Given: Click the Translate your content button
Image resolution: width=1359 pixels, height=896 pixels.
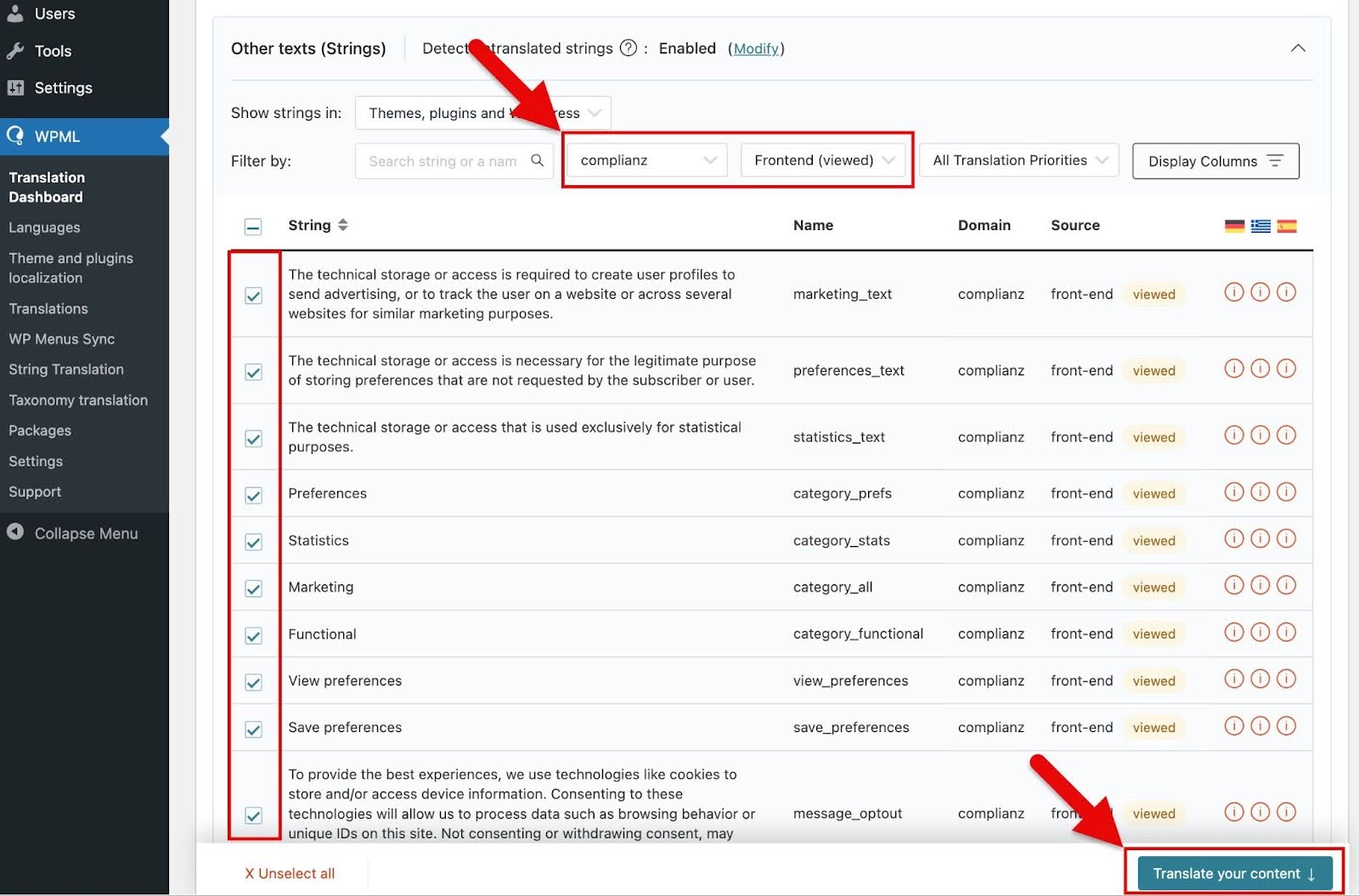Looking at the screenshot, I should (1235, 873).
